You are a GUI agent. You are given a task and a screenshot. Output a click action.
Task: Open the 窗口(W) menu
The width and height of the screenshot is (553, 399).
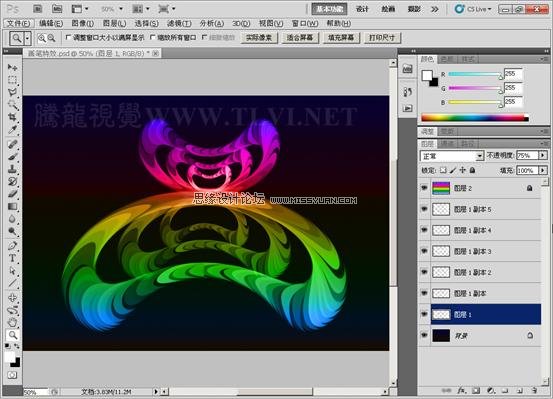(305, 24)
